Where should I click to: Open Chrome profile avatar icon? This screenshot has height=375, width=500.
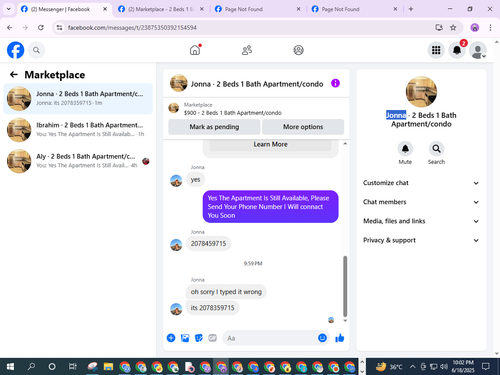pyautogui.click(x=475, y=28)
